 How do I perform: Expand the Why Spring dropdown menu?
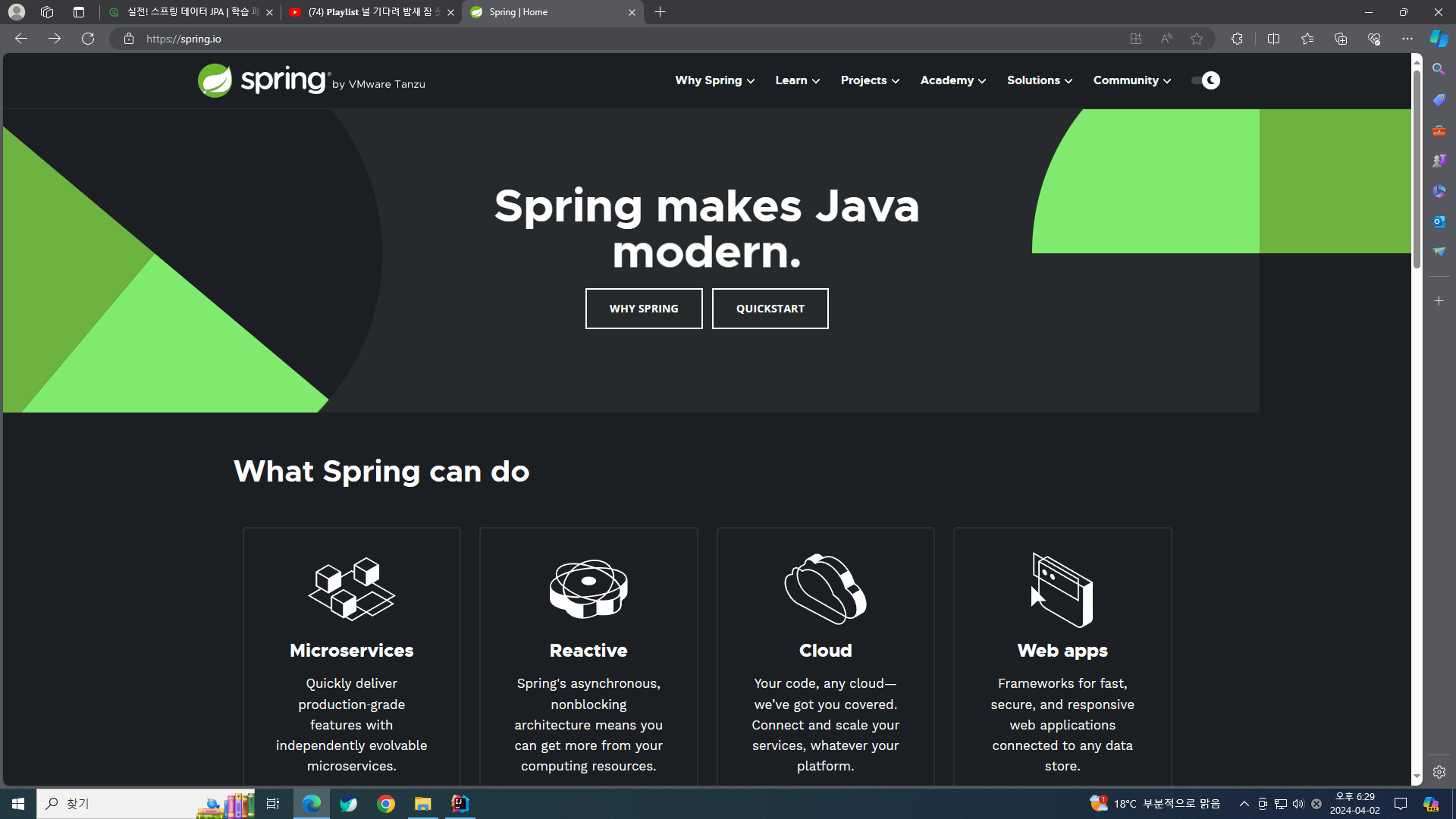pos(714,80)
